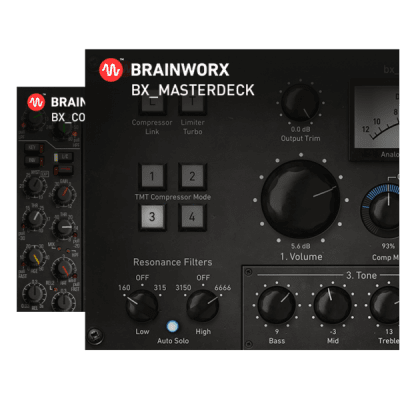Click the Output Trim knob
400x400 pixels.
[x=300, y=102]
